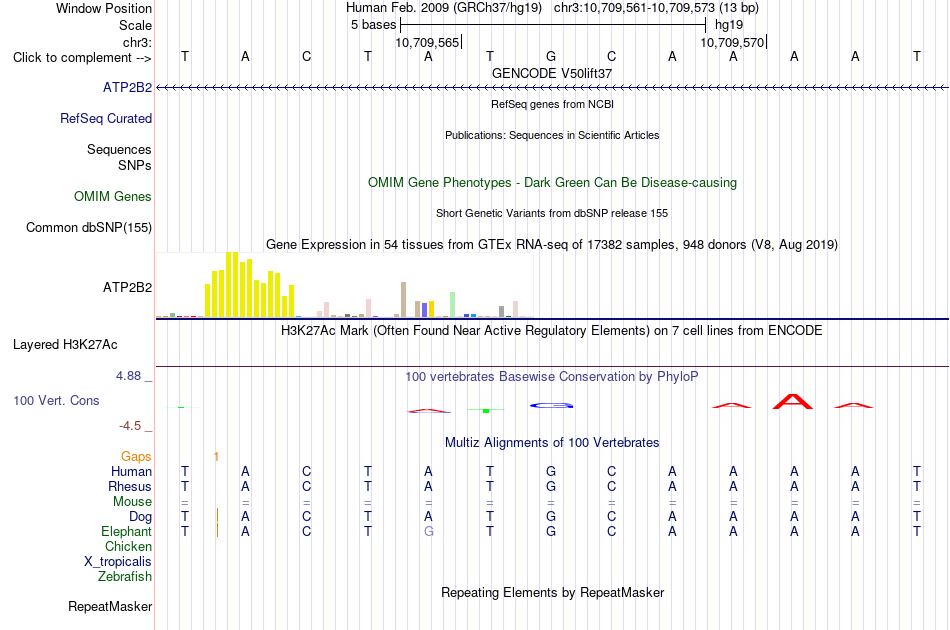This screenshot has height=630, width=950.
Task: Click 'Multiz Alignments of 100 Vertebrates' title
Action: click(x=552, y=443)
